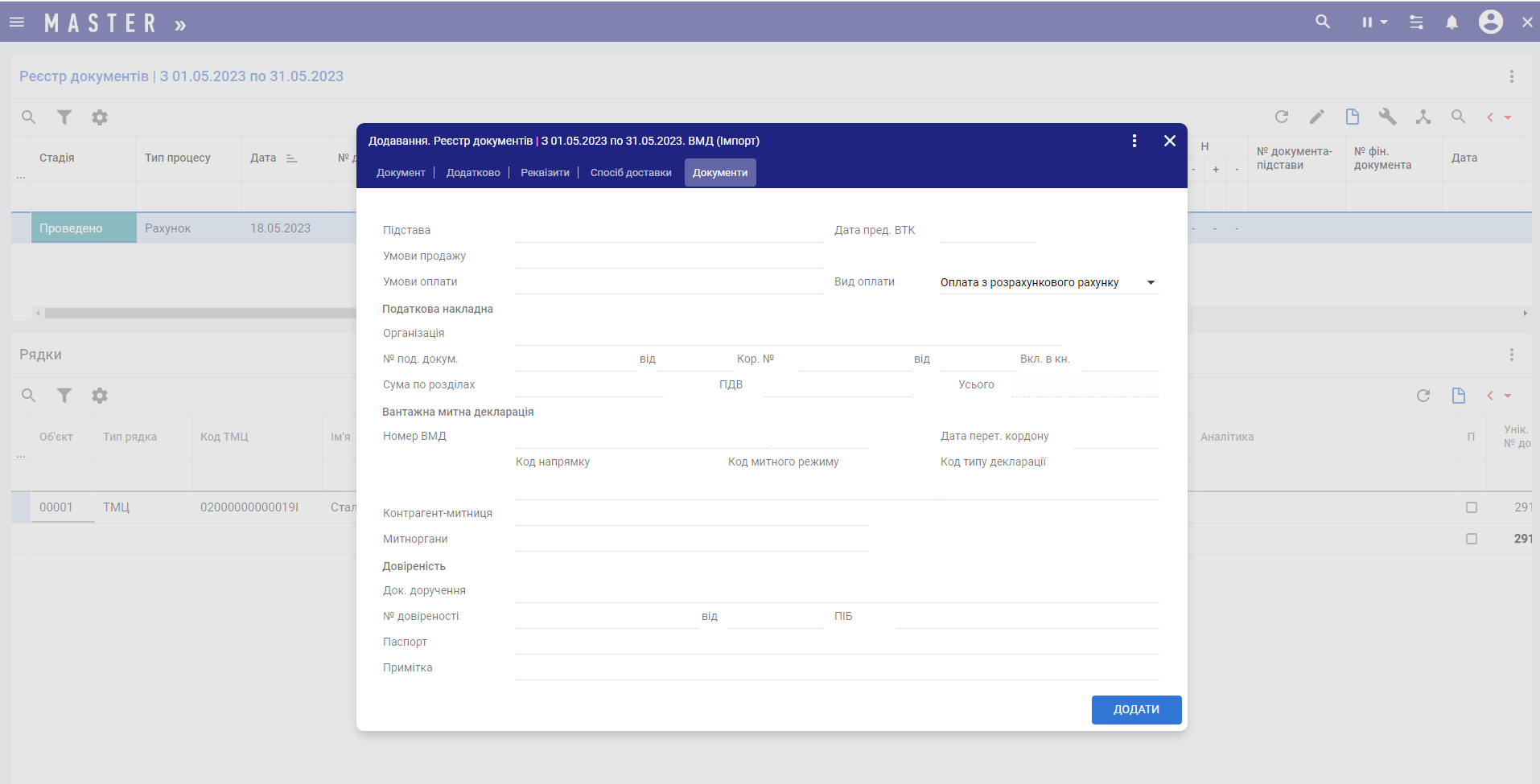Open the dialog's three-dot options menu
1540x784 pixels.
tap(1134, 141)
